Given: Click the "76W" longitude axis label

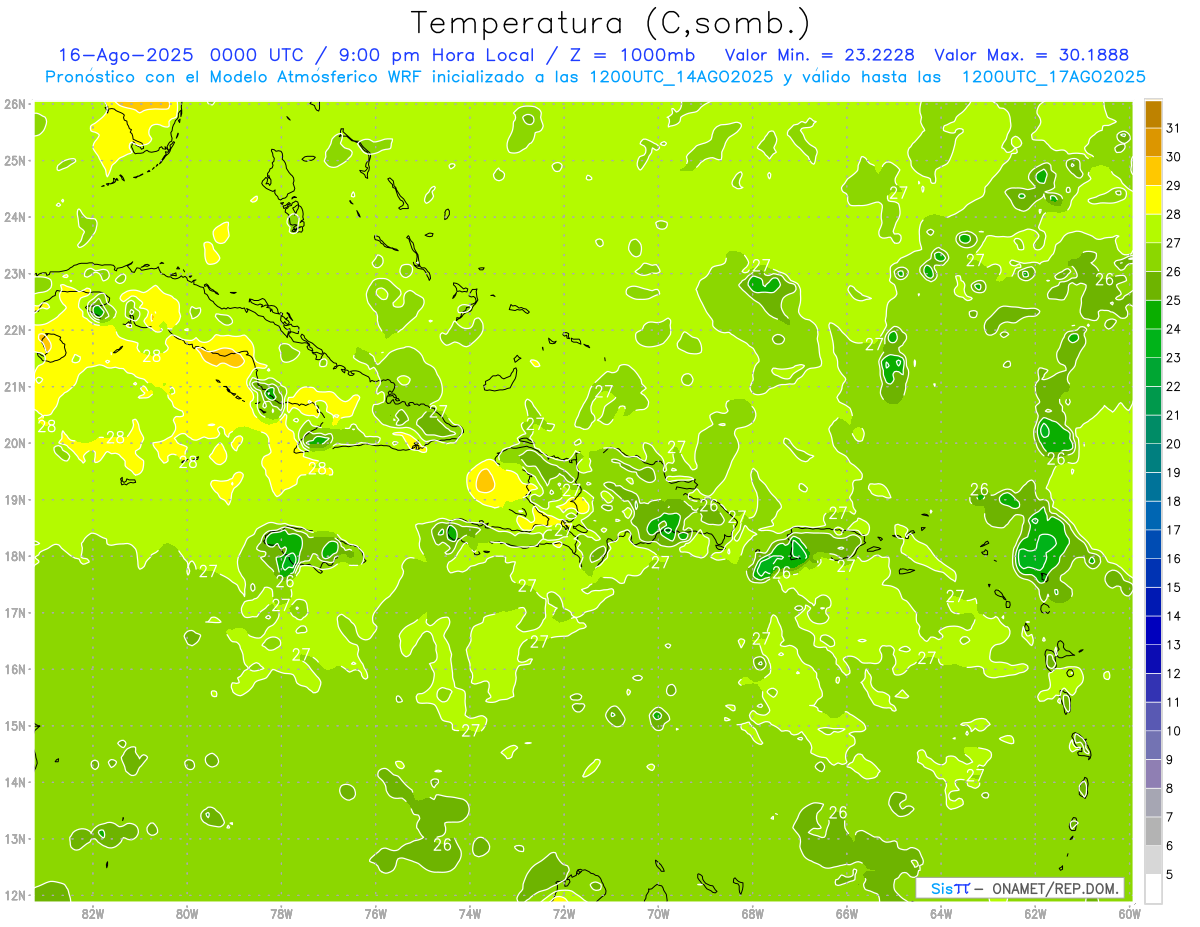Looking at the screenshot, I should (375, 913).
